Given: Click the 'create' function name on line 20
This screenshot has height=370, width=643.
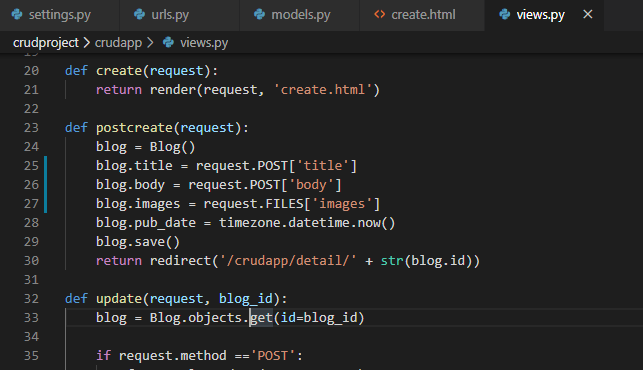Looking at the screenshot, I should [119, 71].
